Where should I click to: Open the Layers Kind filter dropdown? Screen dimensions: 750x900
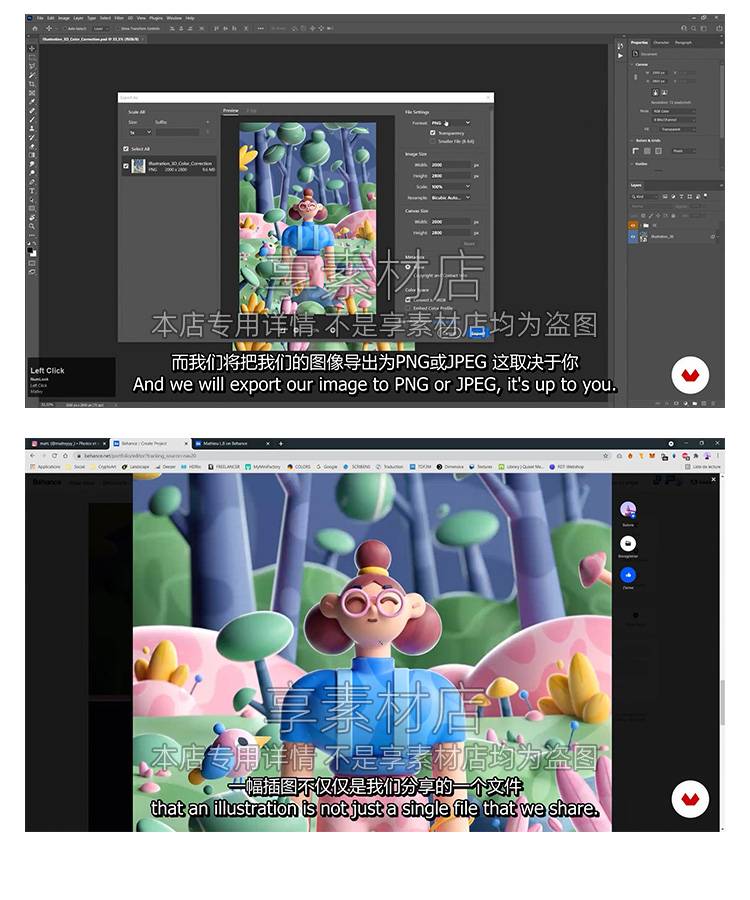(644, 196)
